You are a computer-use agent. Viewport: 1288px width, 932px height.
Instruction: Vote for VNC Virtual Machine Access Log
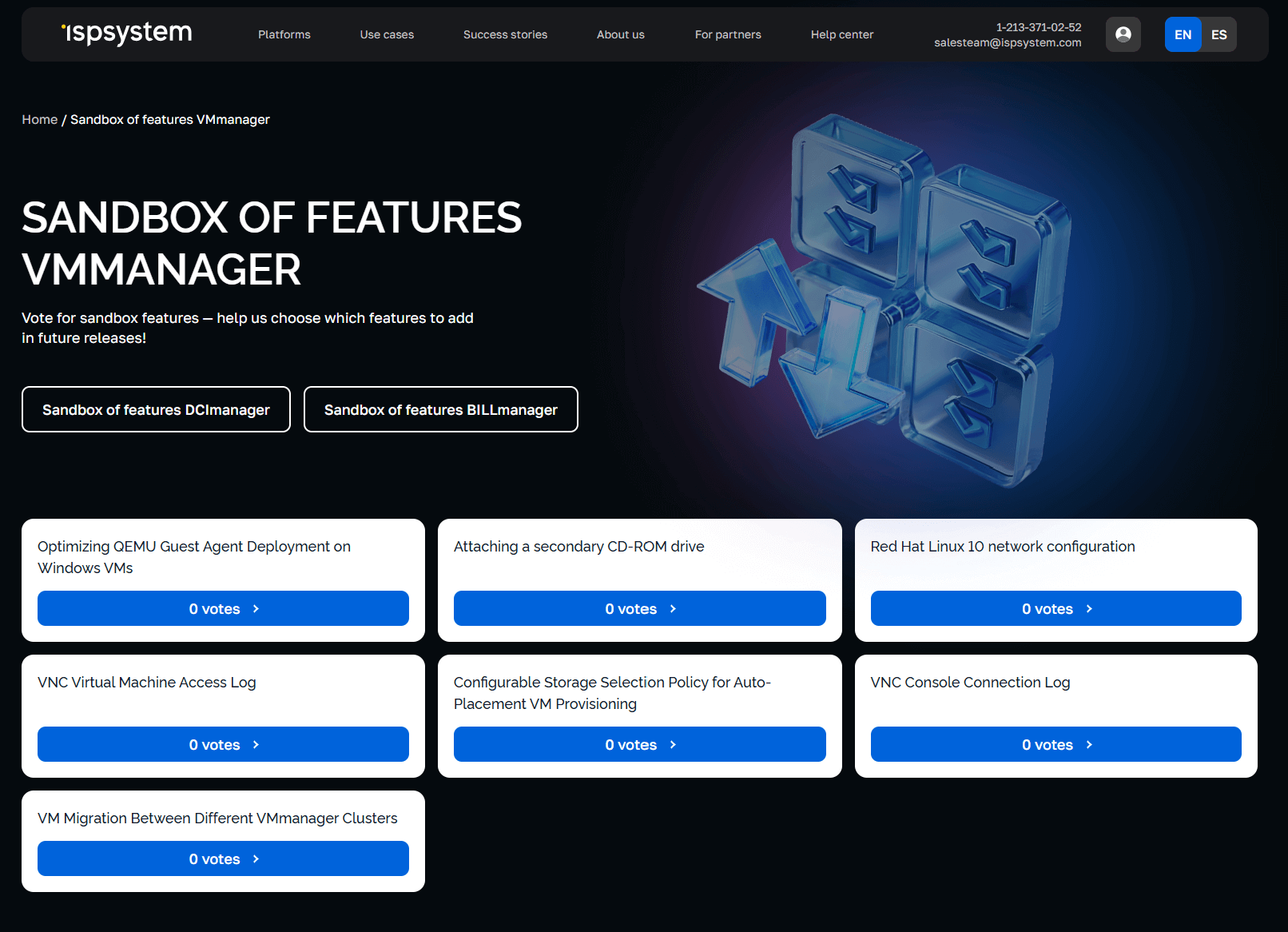click(x=223, y=744)
